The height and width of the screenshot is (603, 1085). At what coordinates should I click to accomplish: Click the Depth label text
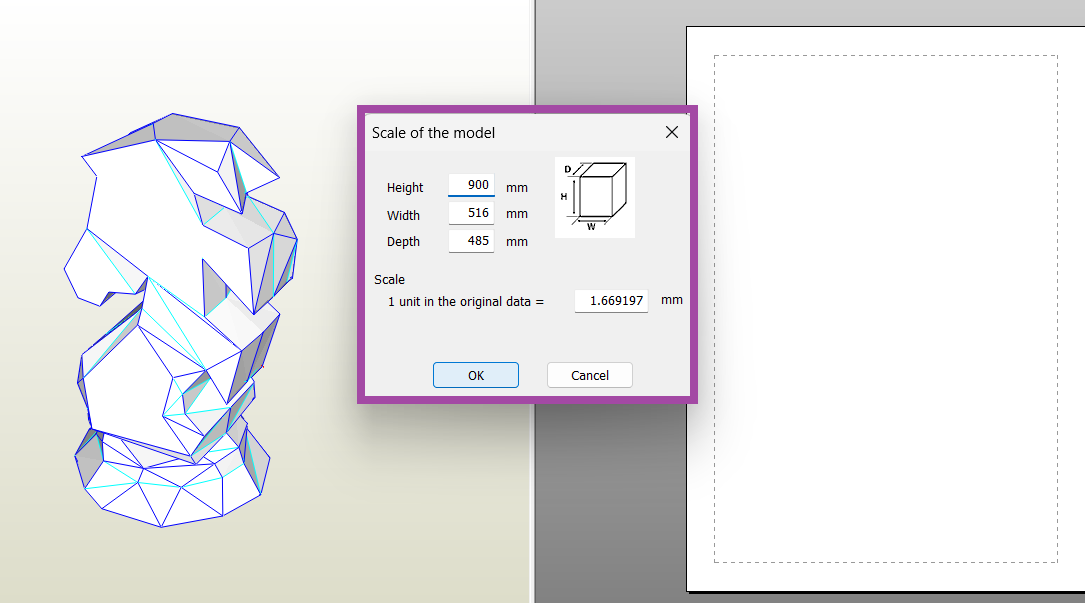(x=403, y=242)
